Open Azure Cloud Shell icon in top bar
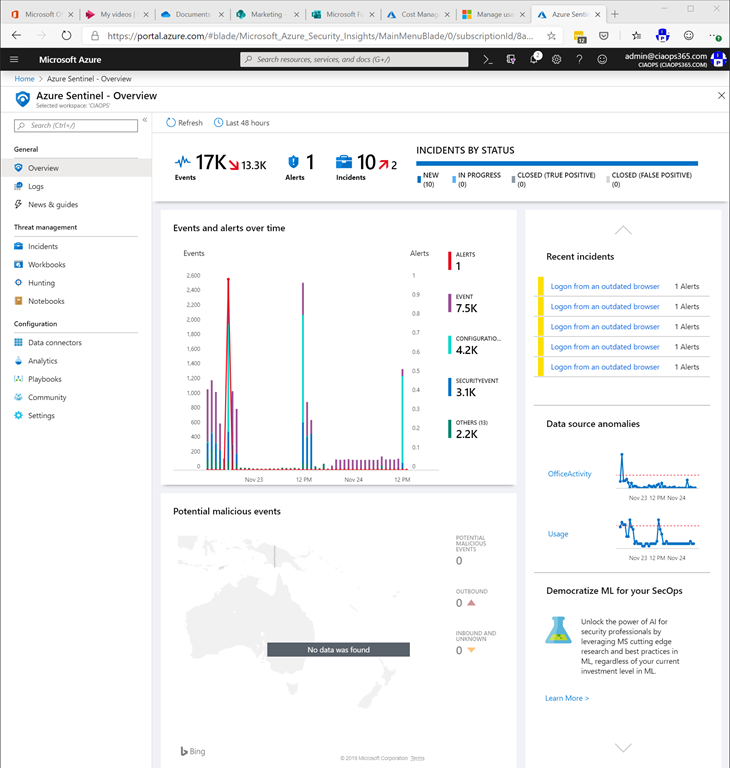730x768 pixels. (488, 60)
